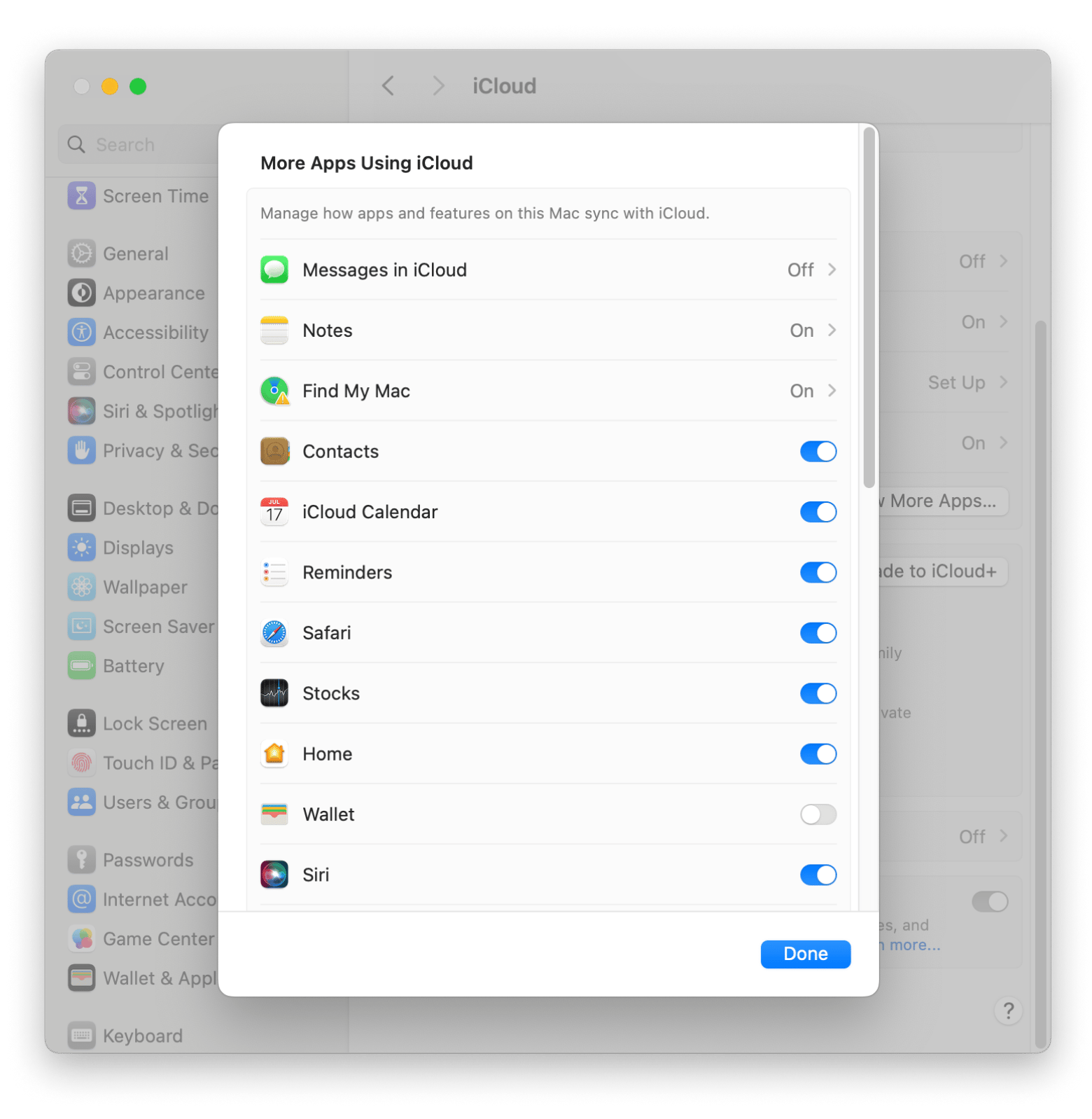The width and height of the screenshot is (1092, 1119).
Task: Go back with the toolbar back arrow
Action: [388, 86]
